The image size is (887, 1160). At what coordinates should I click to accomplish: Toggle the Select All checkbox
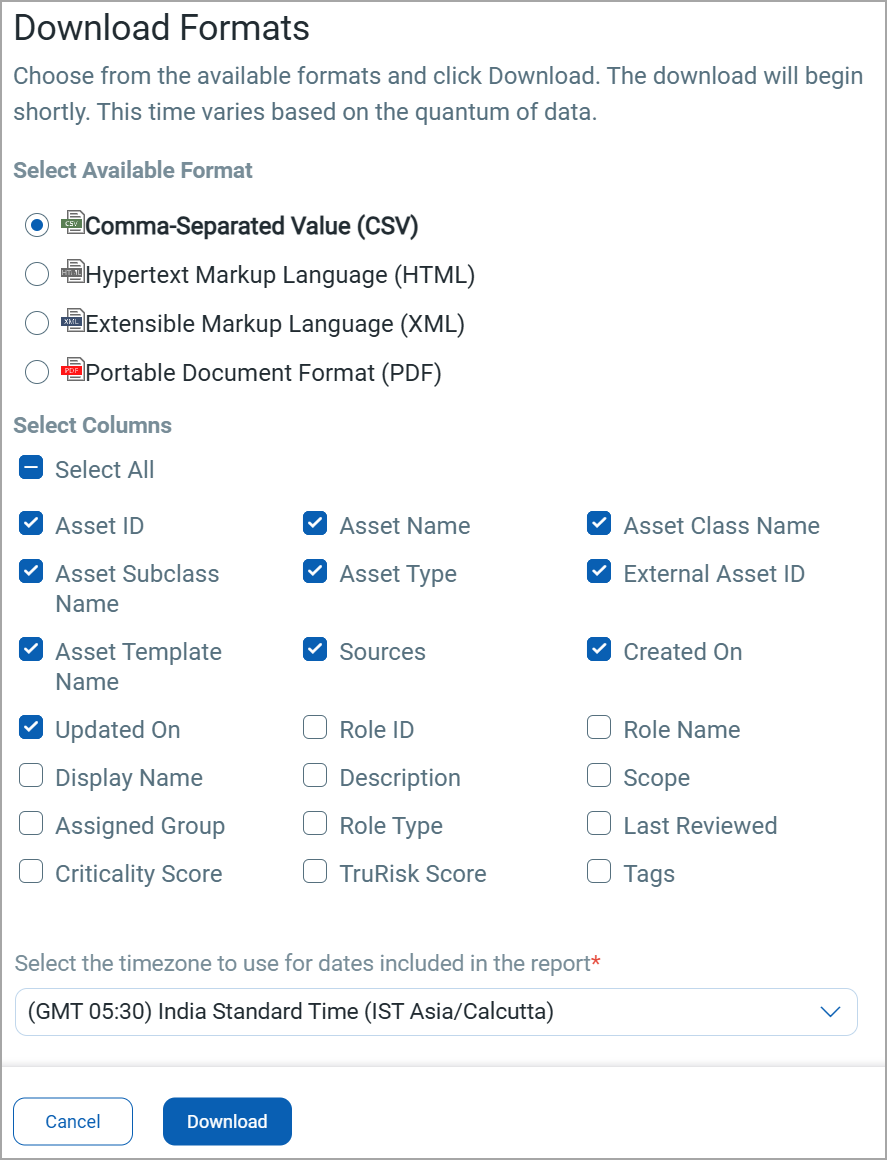32,468
